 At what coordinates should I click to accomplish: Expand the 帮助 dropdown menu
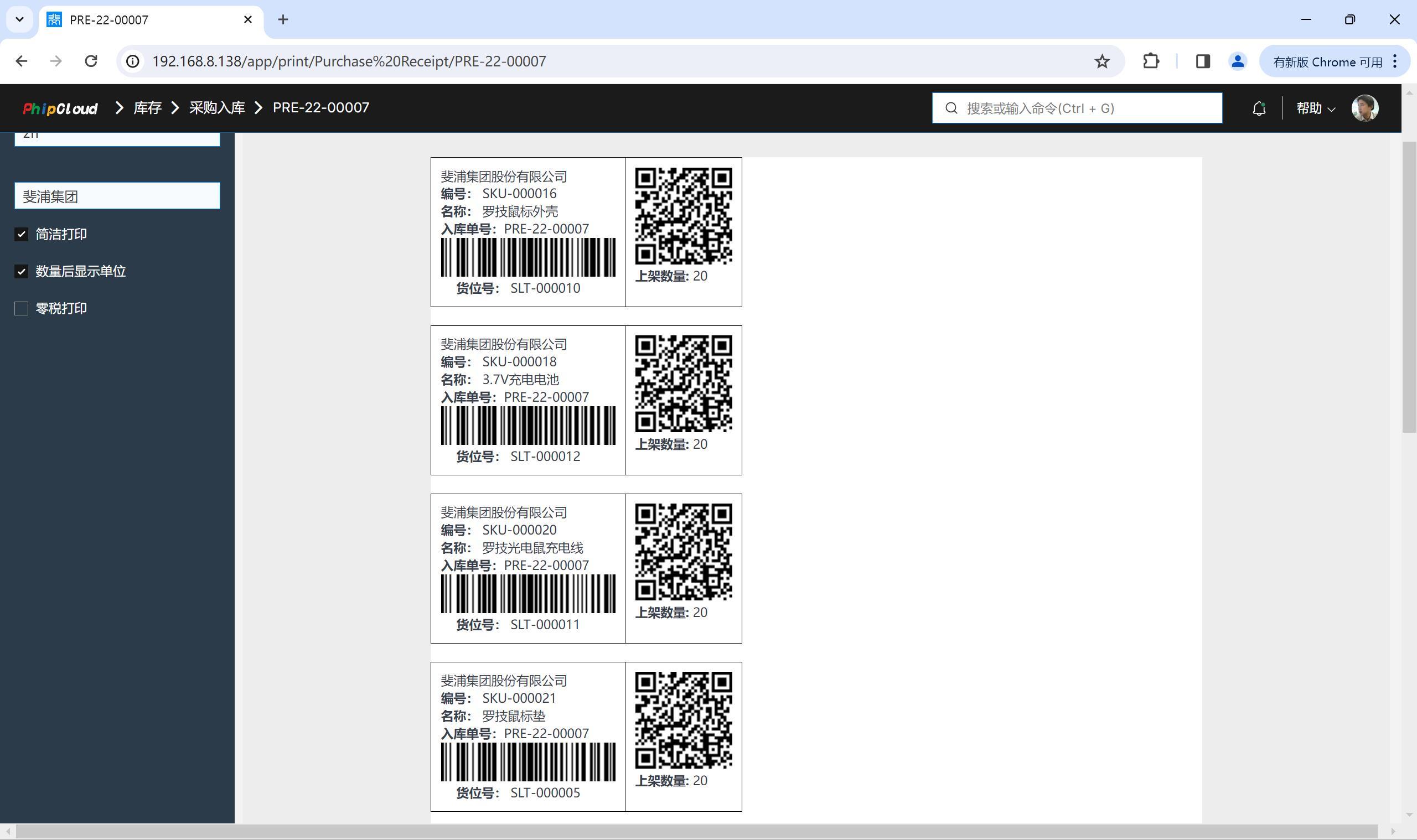1315,108
